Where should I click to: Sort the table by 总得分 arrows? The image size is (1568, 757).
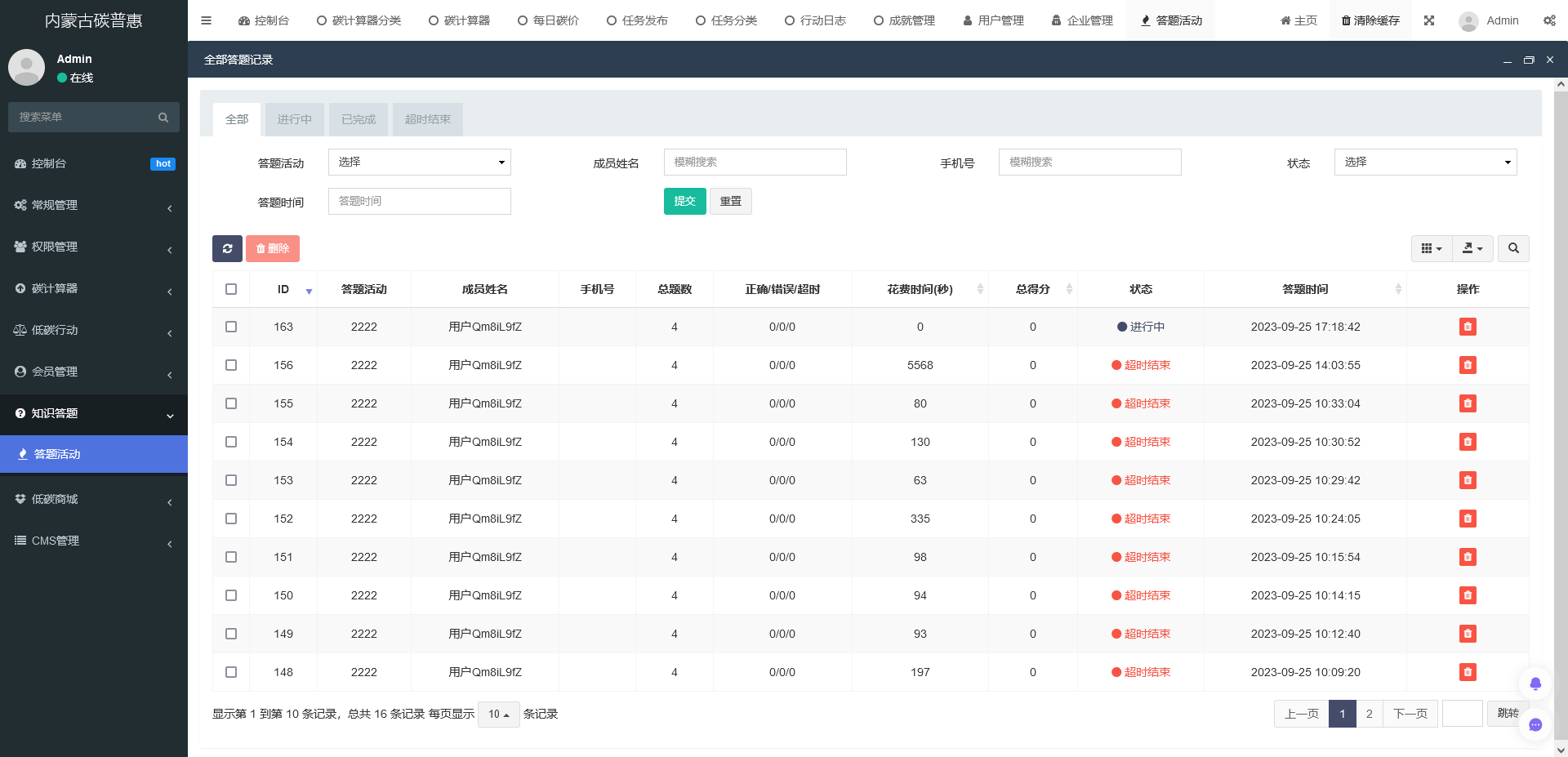tap(1069, 289)
